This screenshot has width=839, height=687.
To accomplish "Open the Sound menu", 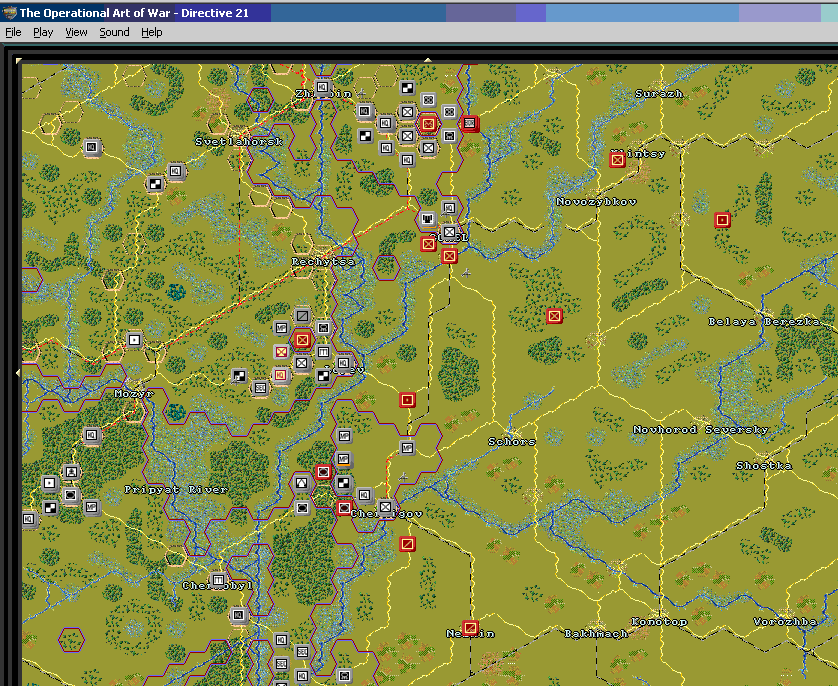I will click(114, 32).
